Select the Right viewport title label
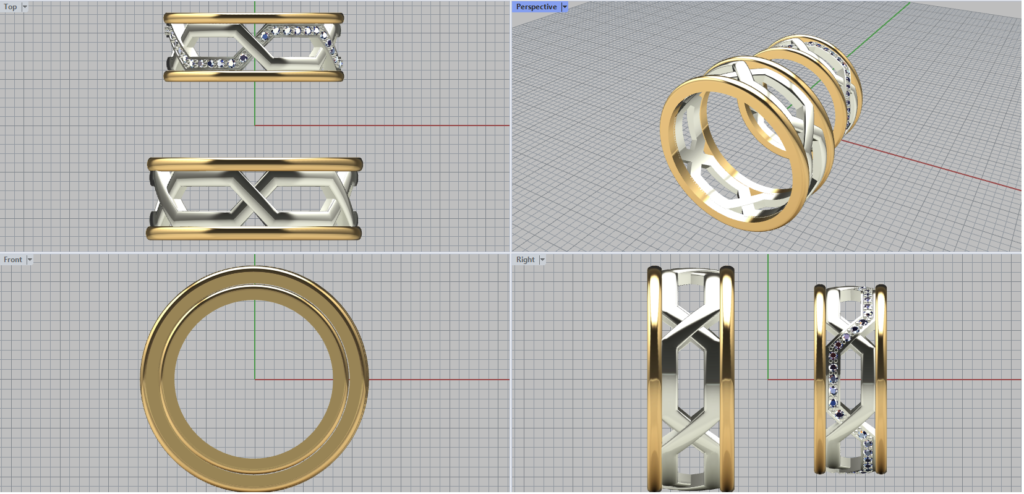 coord(525,259)
